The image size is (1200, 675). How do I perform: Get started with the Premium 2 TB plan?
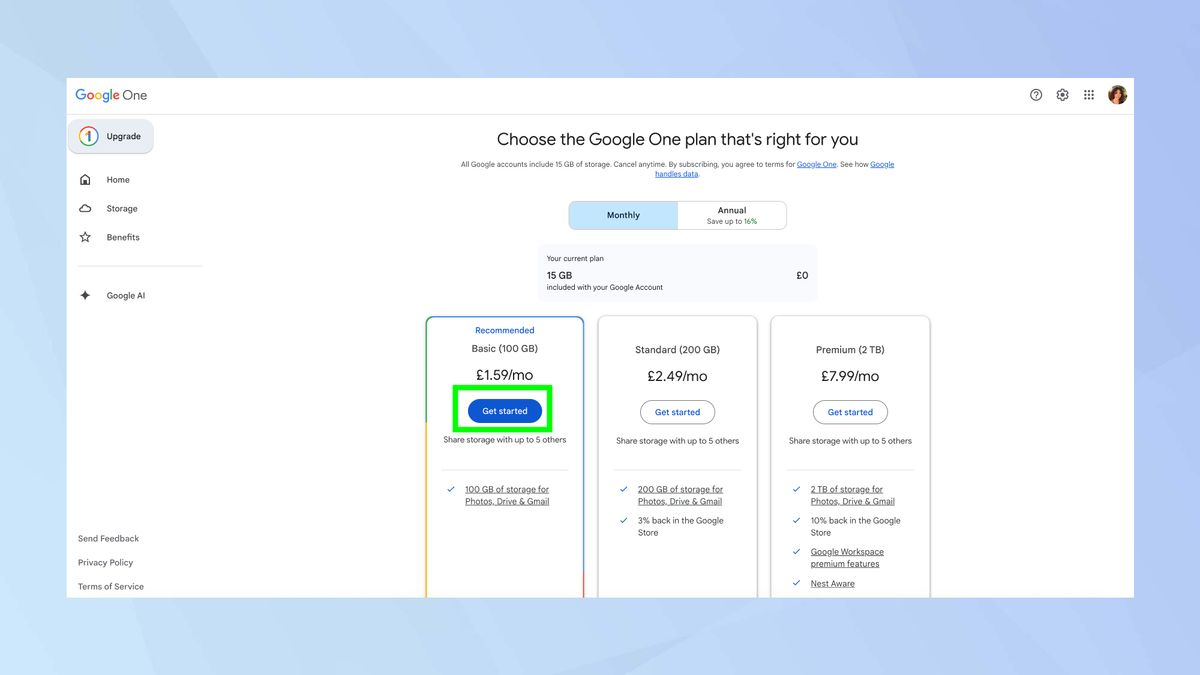(x=850, y=411)
